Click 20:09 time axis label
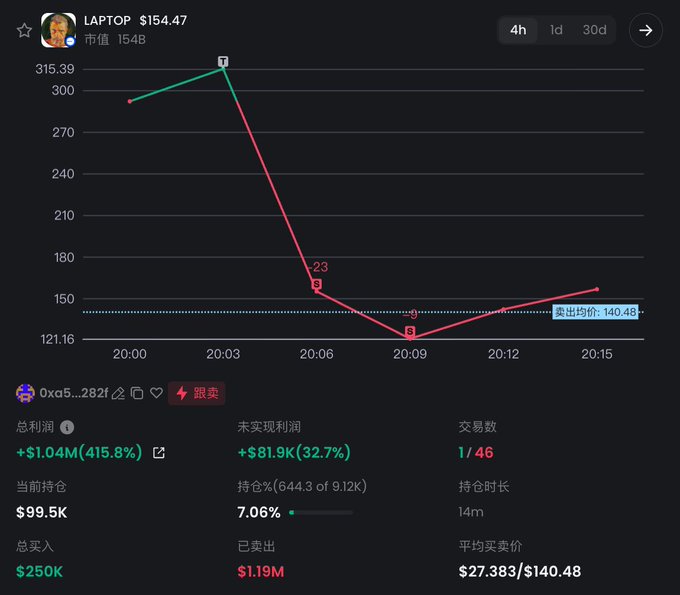Image resolution: width=680 pixels, height=595 pixels. 410,354
